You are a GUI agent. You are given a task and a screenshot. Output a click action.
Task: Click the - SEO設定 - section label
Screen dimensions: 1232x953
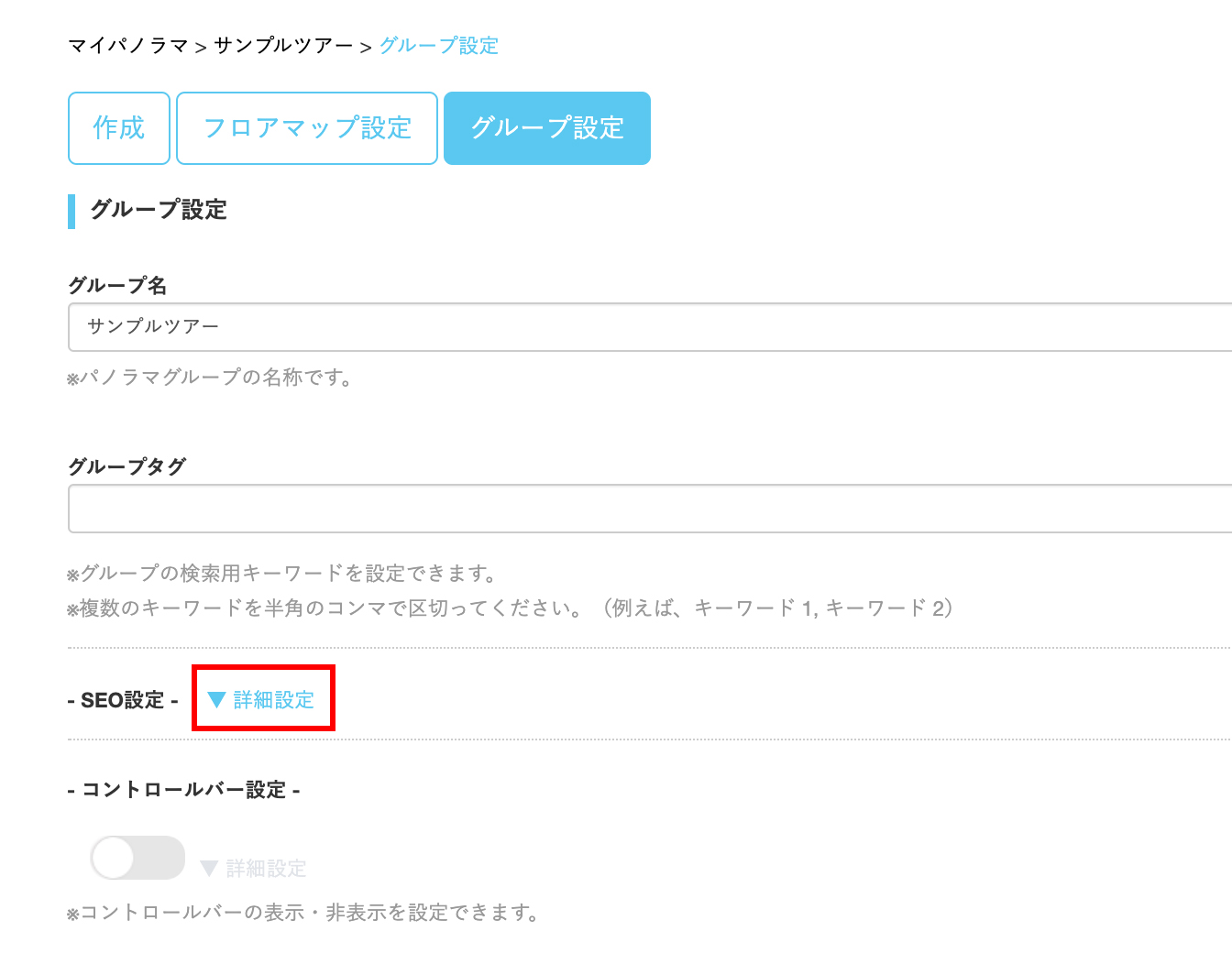click(x=123, y=700)
